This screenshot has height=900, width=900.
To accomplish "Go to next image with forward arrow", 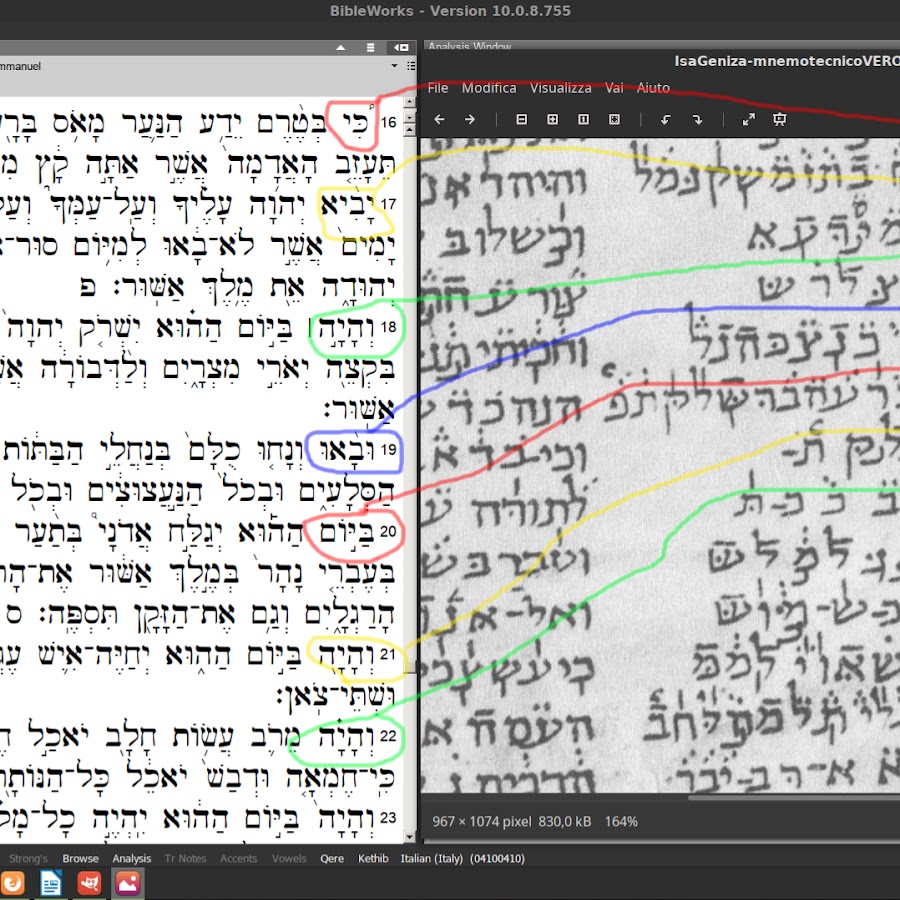I will 469,120.
